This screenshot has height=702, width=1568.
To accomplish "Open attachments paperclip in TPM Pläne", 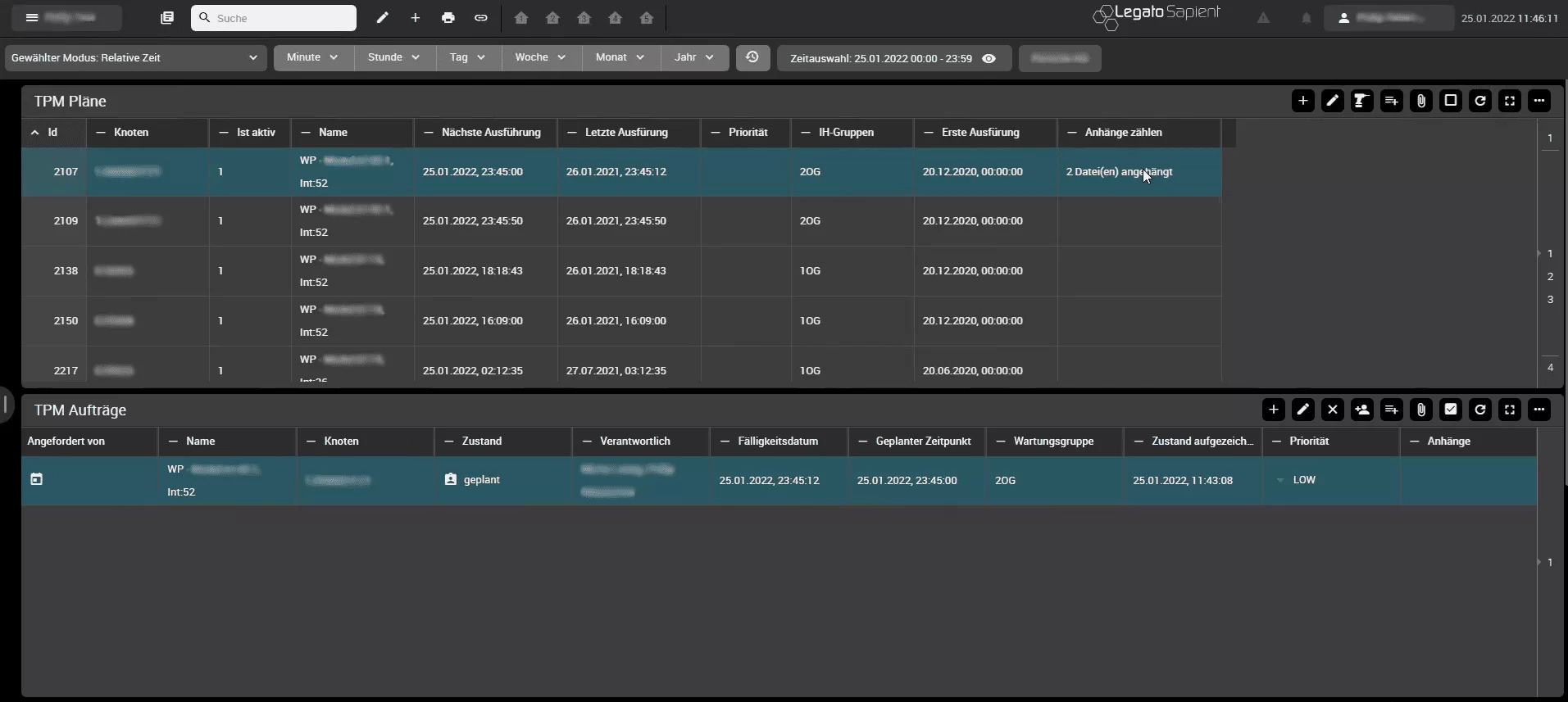I will pyautogui.click(x=1421, y=101).
